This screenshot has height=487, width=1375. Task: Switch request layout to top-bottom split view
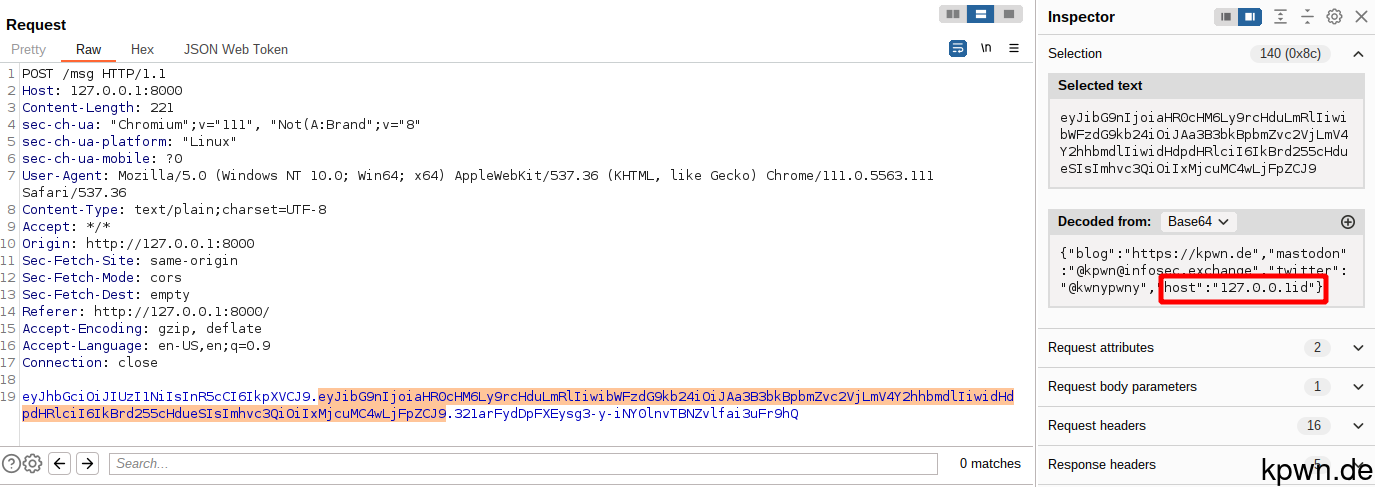tap(981, 14)
